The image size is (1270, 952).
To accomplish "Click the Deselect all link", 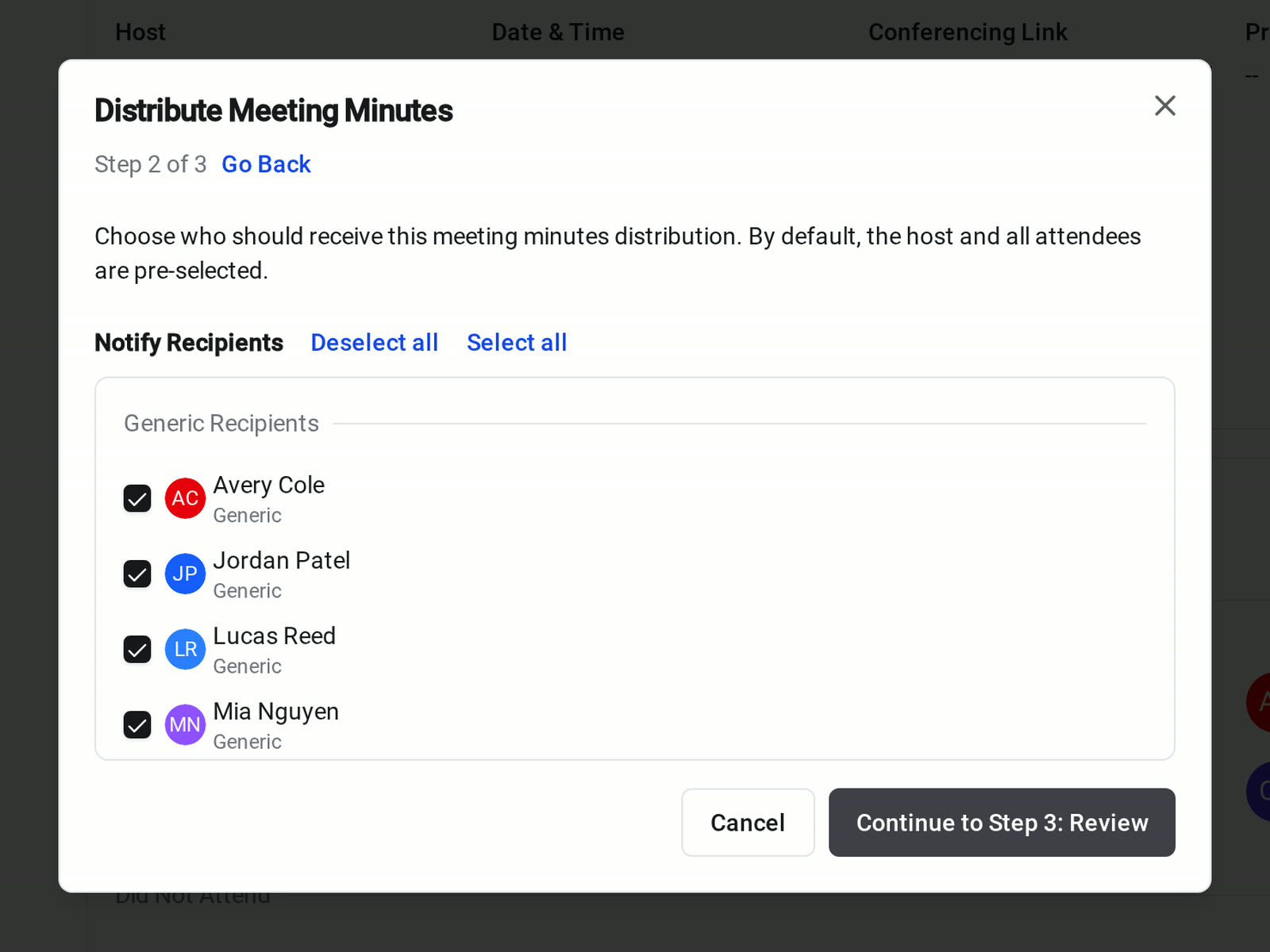I will point(374,343).
